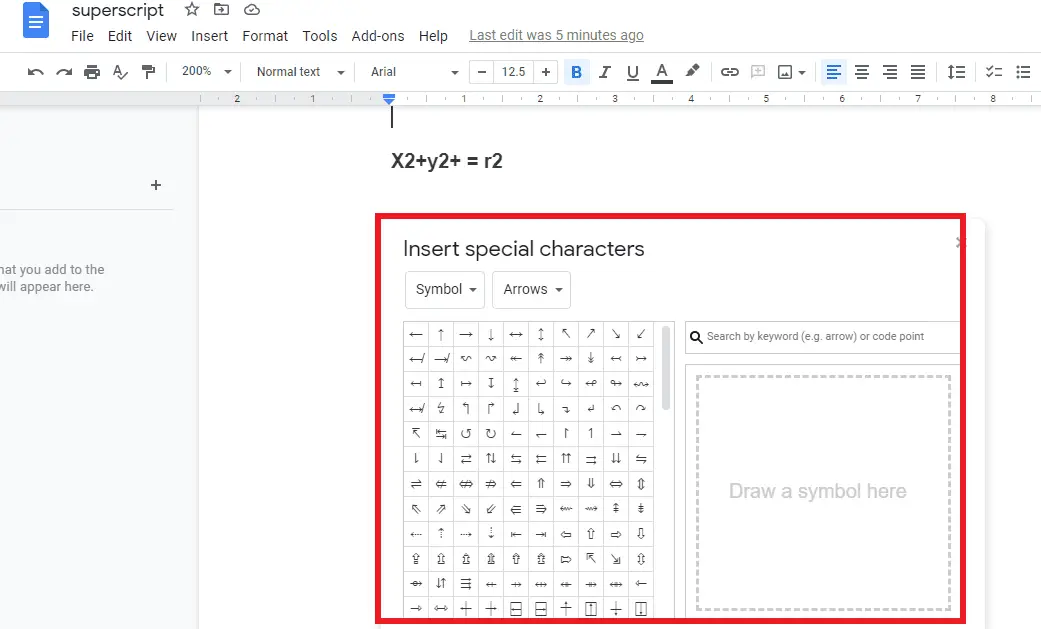Click the text color swatch
Image resolution: width=1041 pixels, height=629 pixels.
click(662, 71)
